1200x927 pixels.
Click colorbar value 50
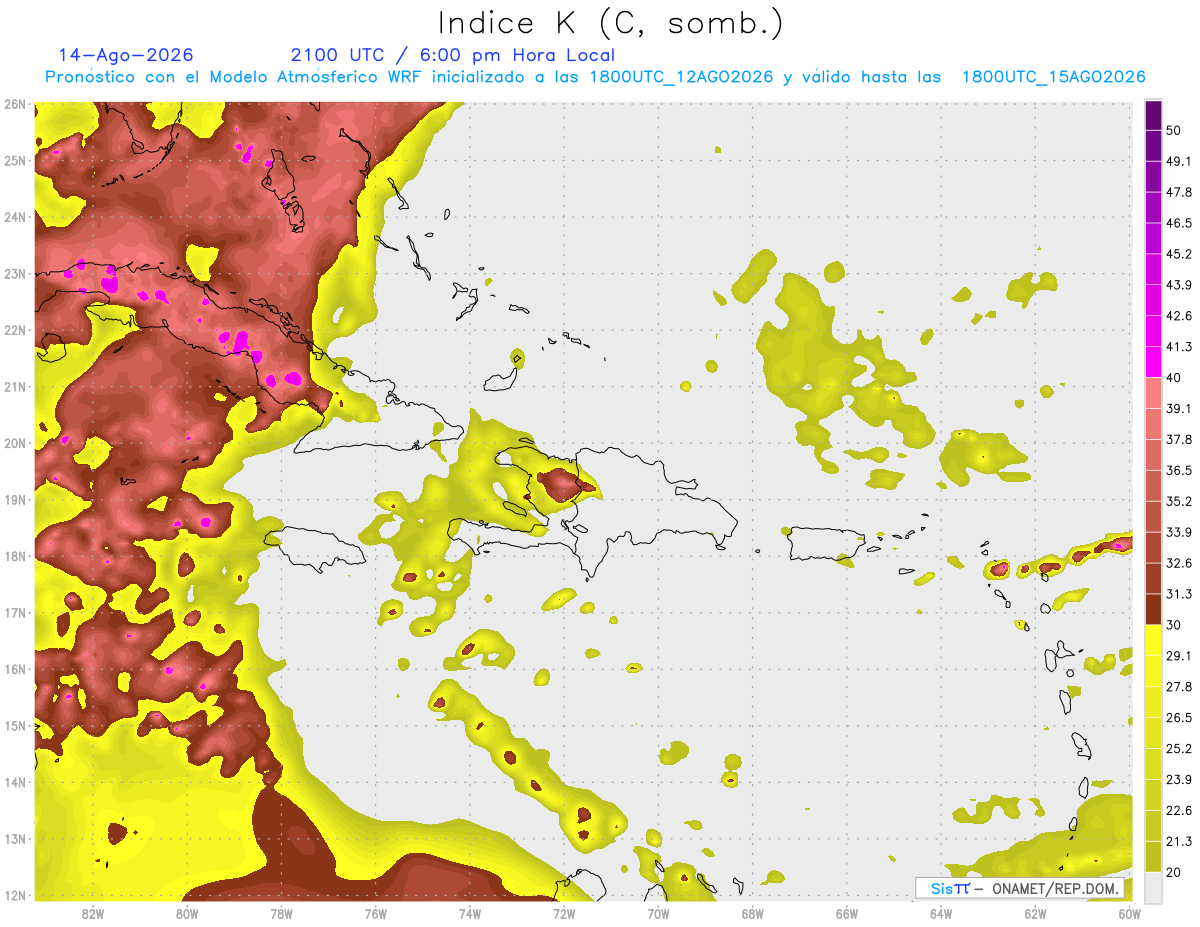[x=1174, y=130]
